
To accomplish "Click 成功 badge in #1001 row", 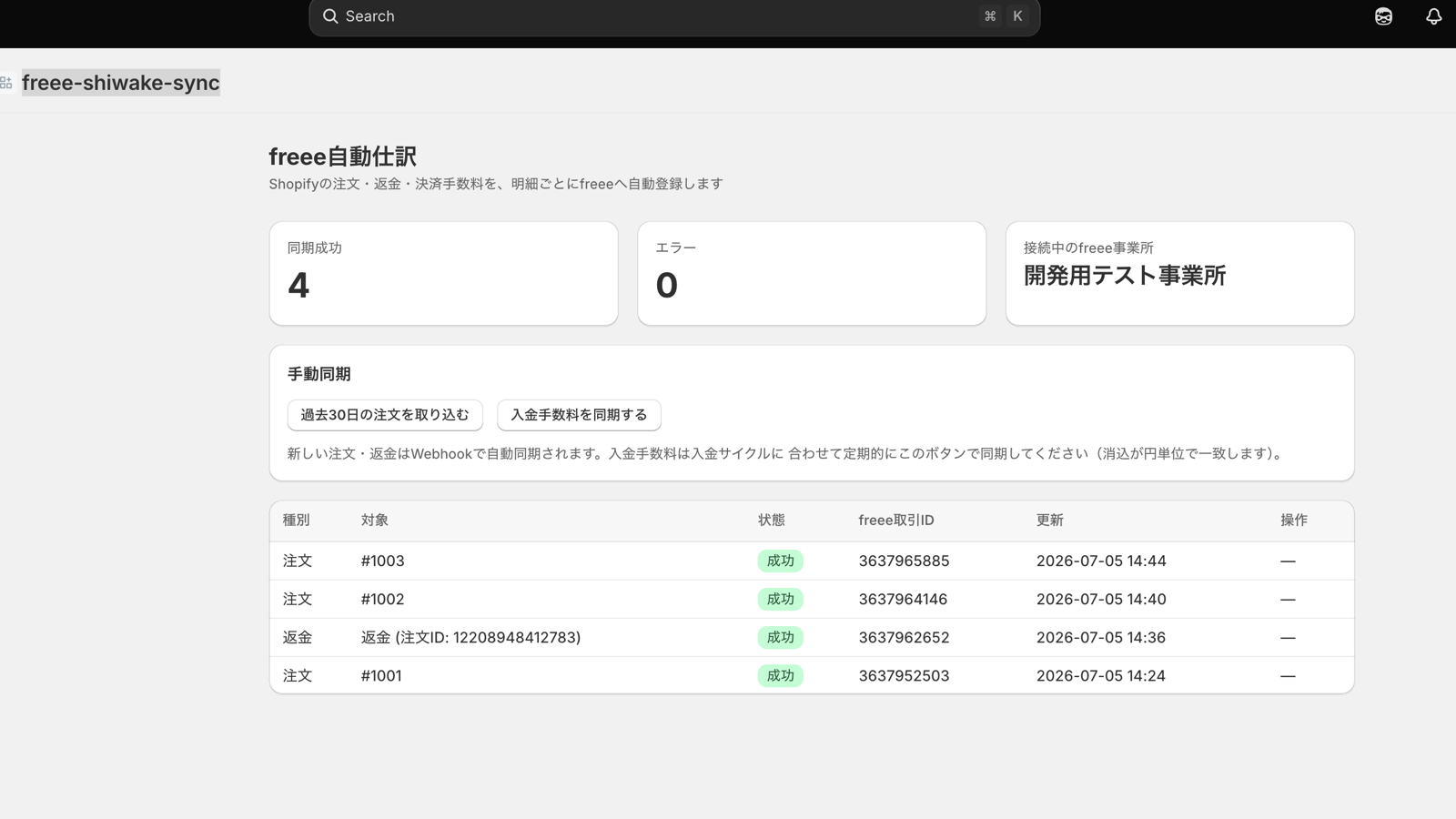I will (781, 676).
